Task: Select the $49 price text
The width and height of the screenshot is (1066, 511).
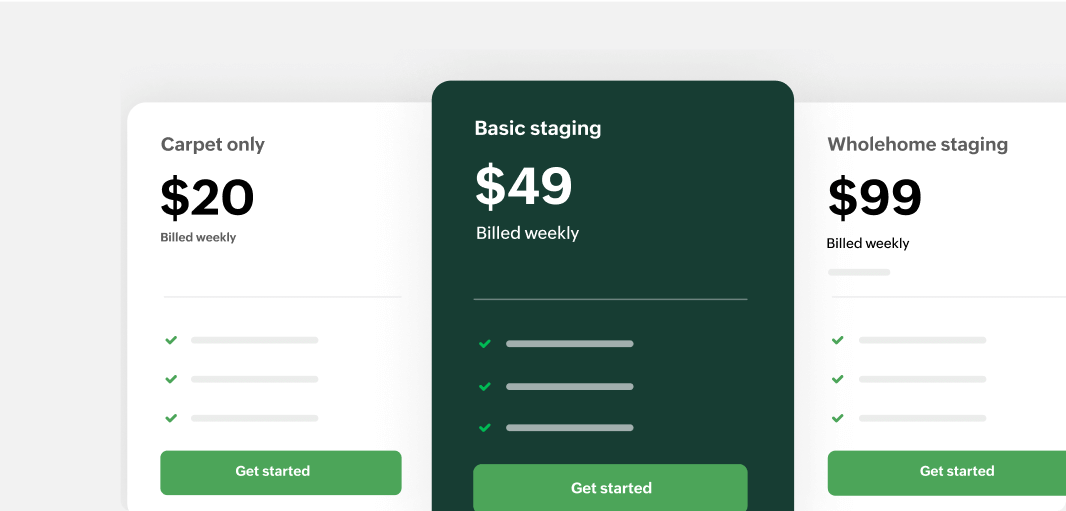Action: 524,186
